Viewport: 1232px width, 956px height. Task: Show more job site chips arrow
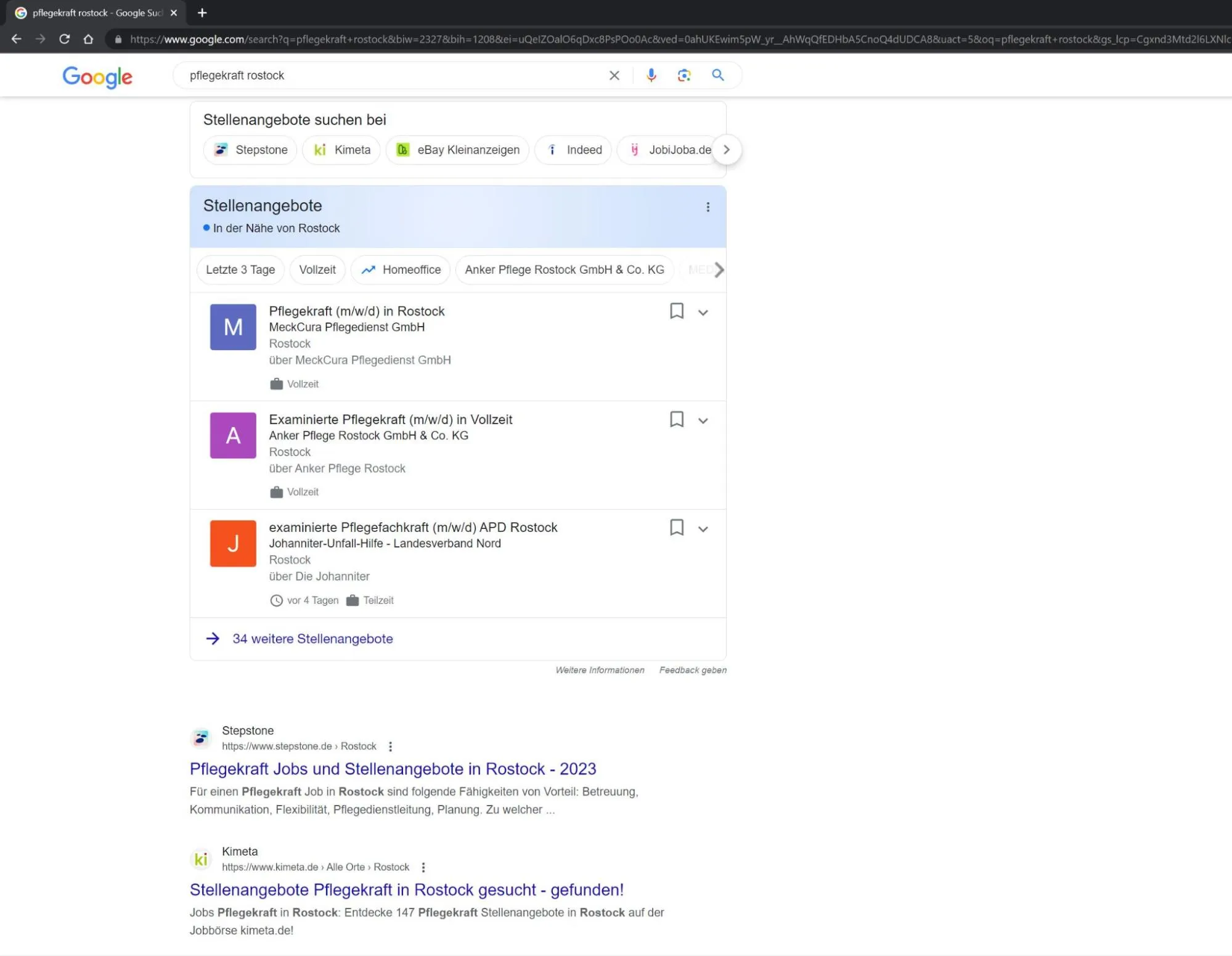coord(727,150)
